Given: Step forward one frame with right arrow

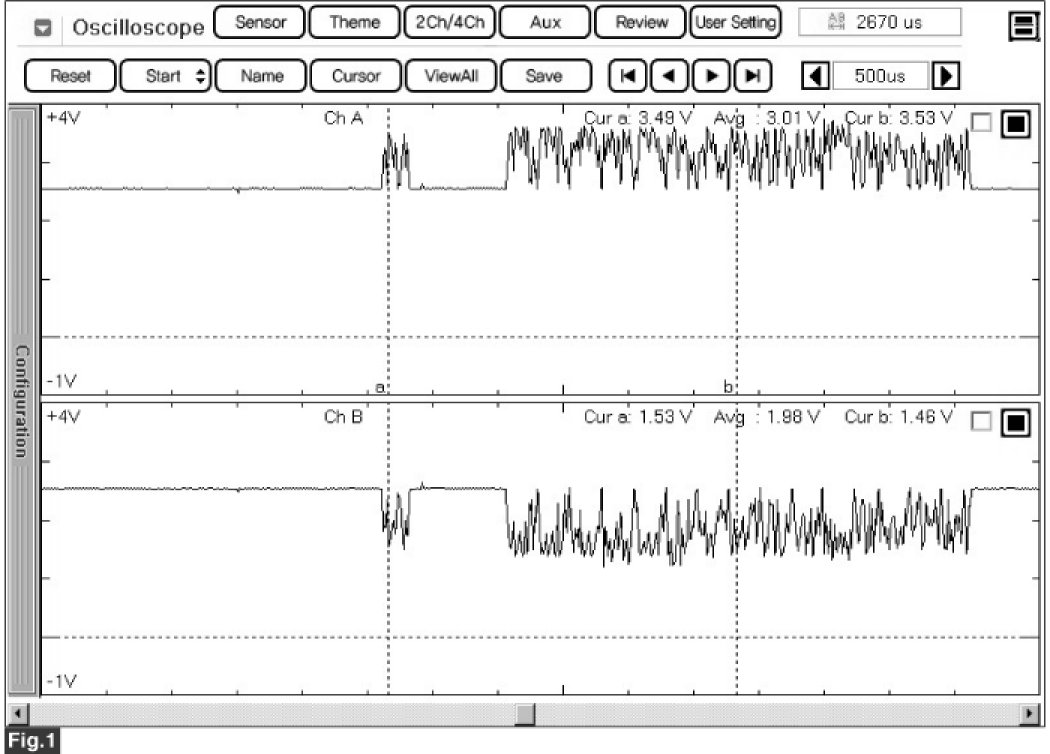Looking at the screenshot, I should [x=712, y=76].
